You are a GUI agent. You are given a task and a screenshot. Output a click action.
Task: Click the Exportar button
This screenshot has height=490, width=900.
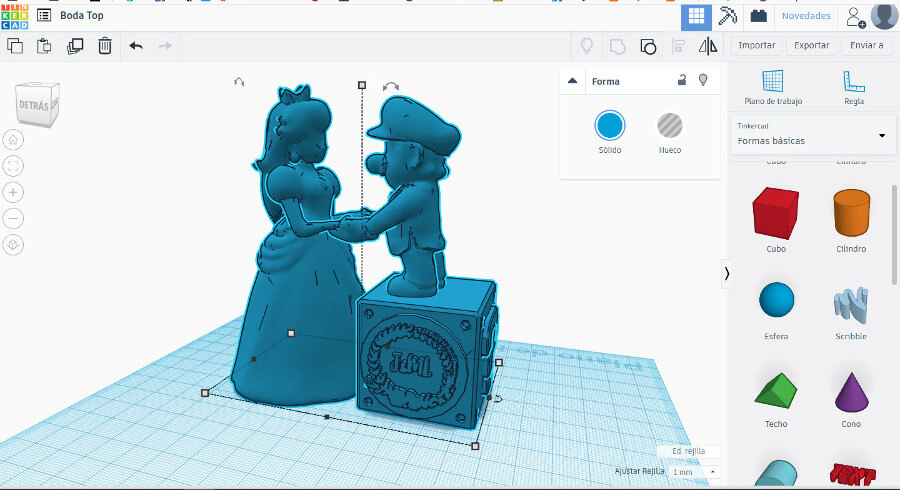[x=811, y=45]
